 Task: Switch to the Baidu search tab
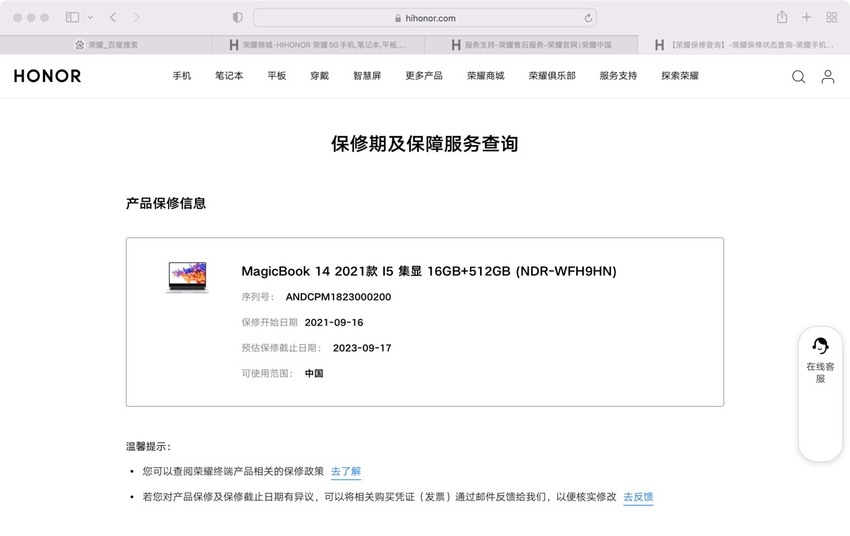pyautogui.click(x=106, y=45)
